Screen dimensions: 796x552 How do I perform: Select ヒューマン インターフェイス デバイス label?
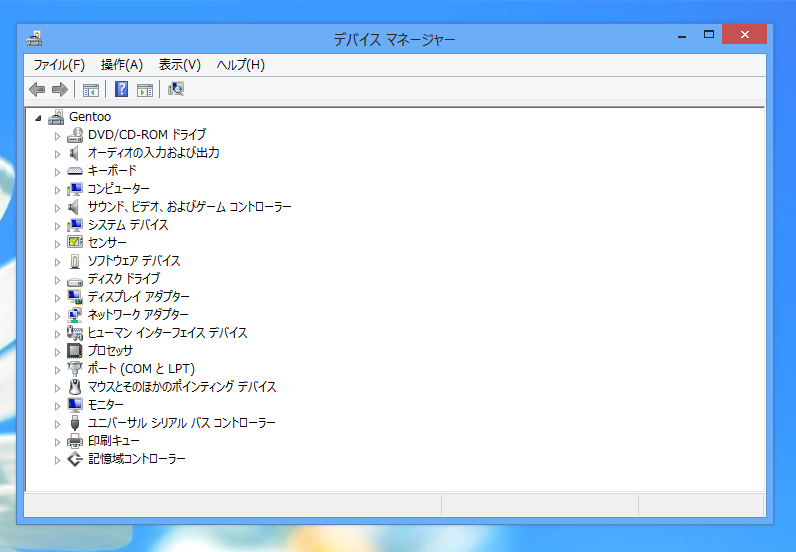(168, 333)
